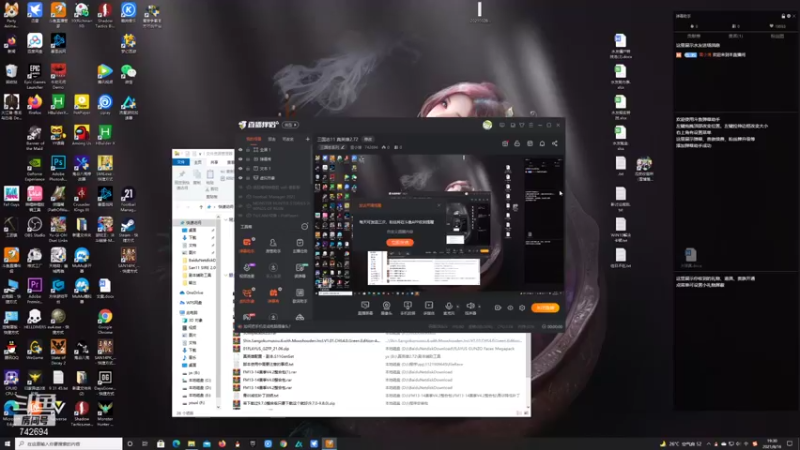This screenshot has height=450, width=800.
Task: Click orange start streaming button
Action: click(x=545, y=308)
